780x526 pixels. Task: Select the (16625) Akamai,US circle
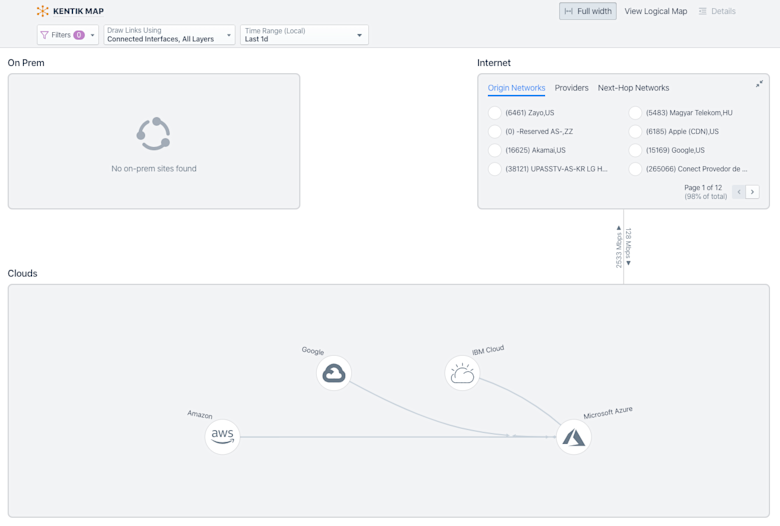(494, 150)
